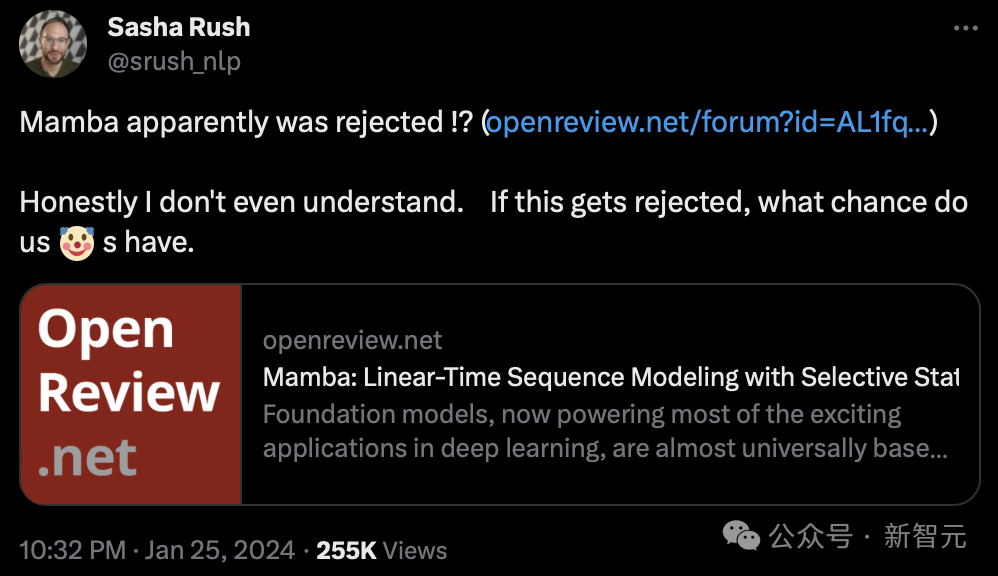This screenshot has height=576, width=998.
Task: Click the clown face emoji
Action: pyautogui.click(x=77, y=242)
